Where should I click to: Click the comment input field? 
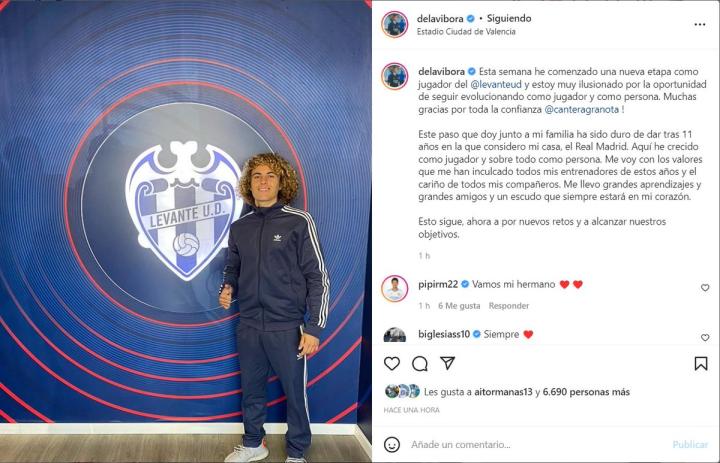click(537, 444)
